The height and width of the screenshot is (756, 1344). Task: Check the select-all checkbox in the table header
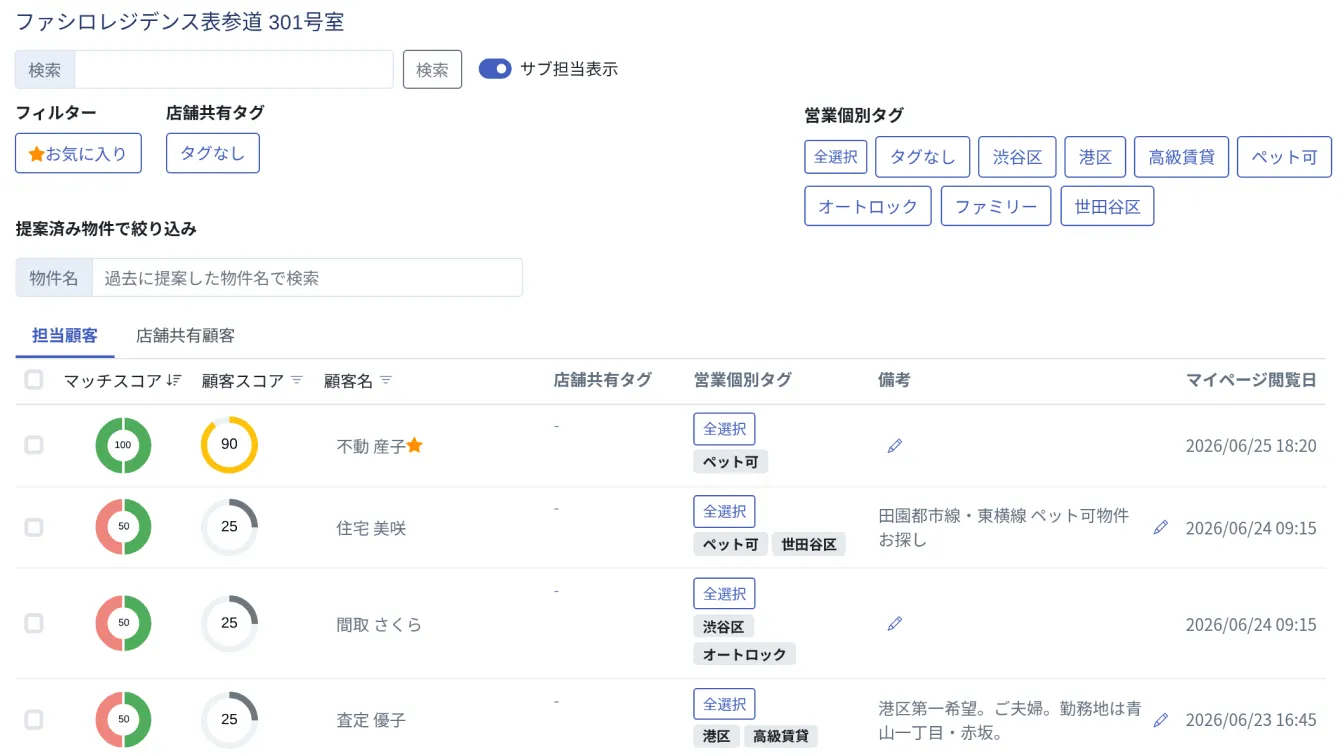[34, 380]
